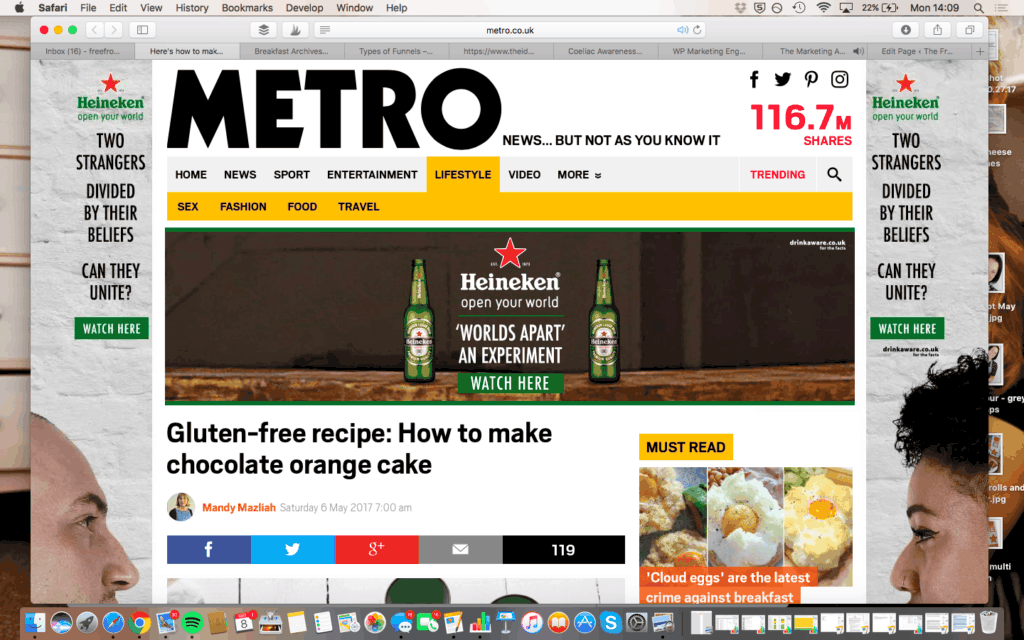Open a new tab with the plus button

point(980,51)
